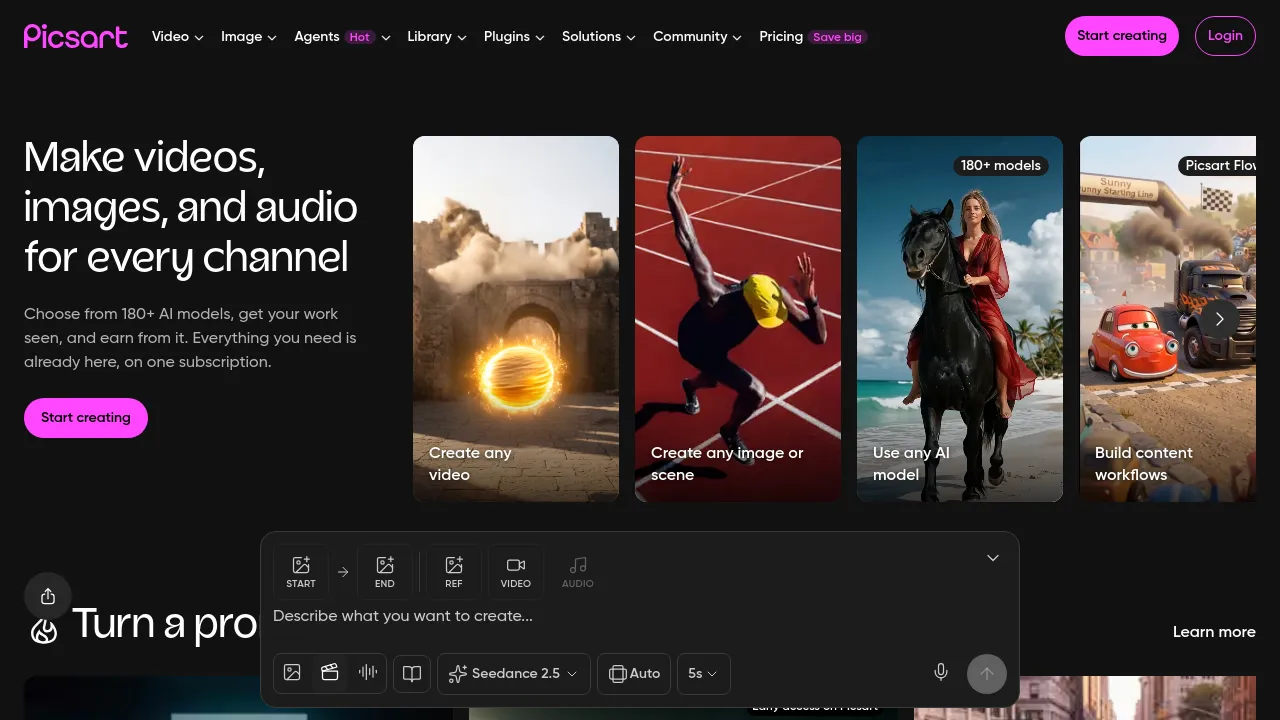Add a VIDEO input to the prompt
The height and width of the screenshot is (720, 1280).
[516, 572]
